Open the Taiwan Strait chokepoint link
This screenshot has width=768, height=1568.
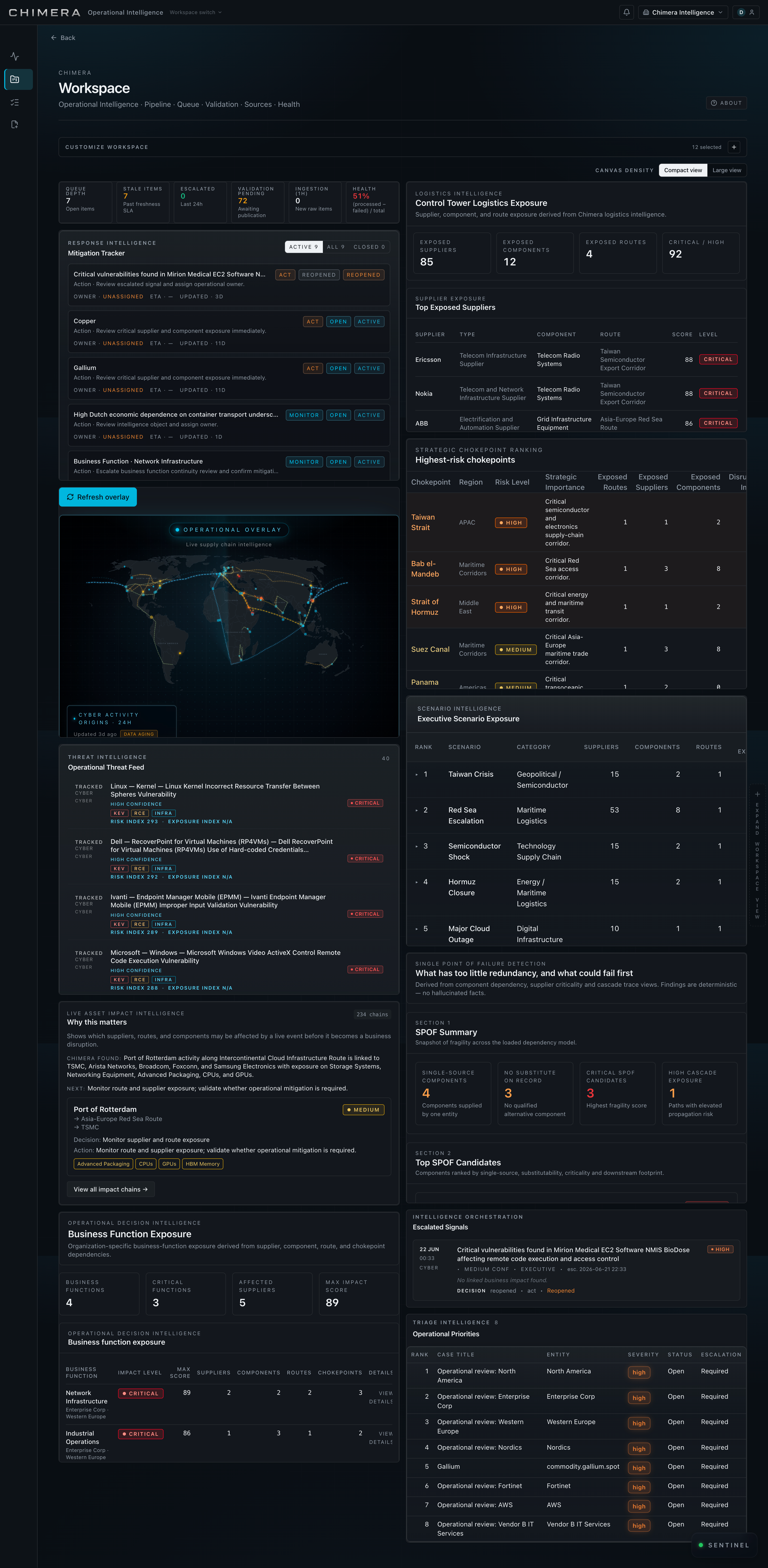pyautogui.click(x=423, y=522)
